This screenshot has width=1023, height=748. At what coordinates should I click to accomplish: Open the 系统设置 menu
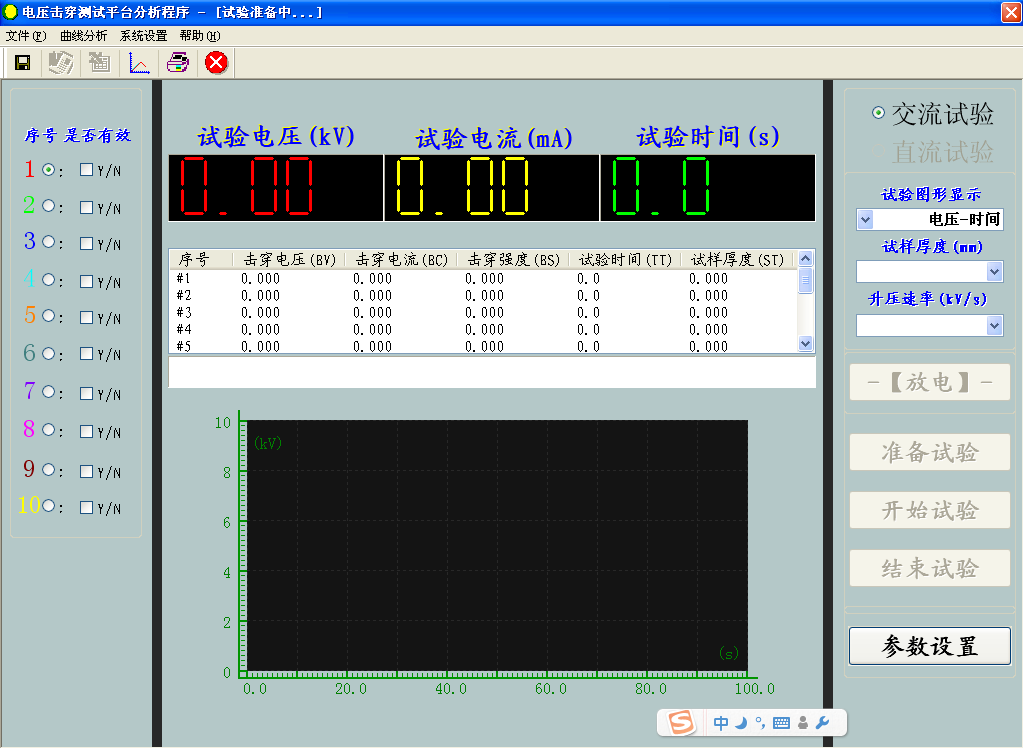[x=143, y=35]
